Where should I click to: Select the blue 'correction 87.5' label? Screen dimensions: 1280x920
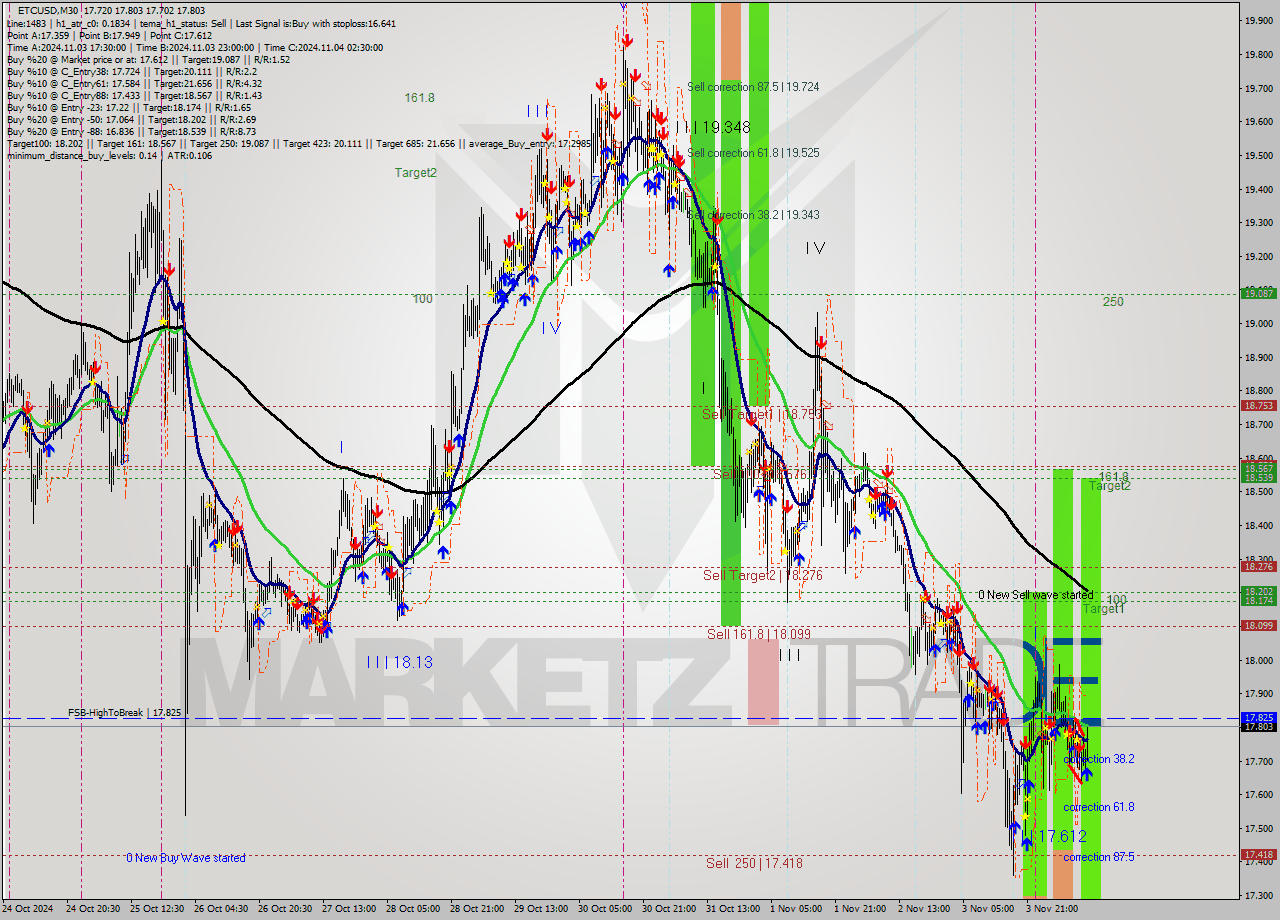click(x=1099, y=857)
